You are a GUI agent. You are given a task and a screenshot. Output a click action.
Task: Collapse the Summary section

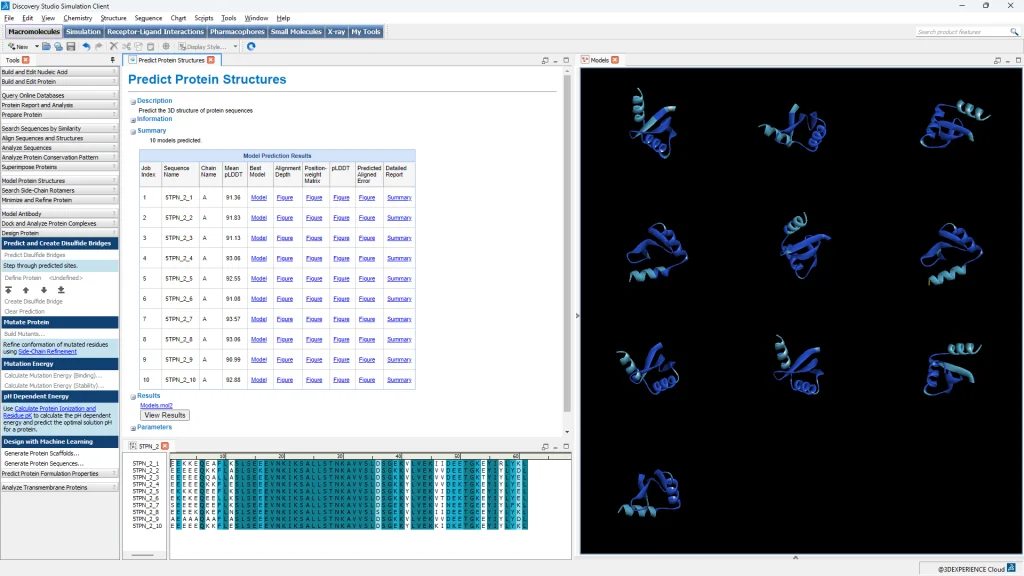pyautogui.click(x=132, y=131)
